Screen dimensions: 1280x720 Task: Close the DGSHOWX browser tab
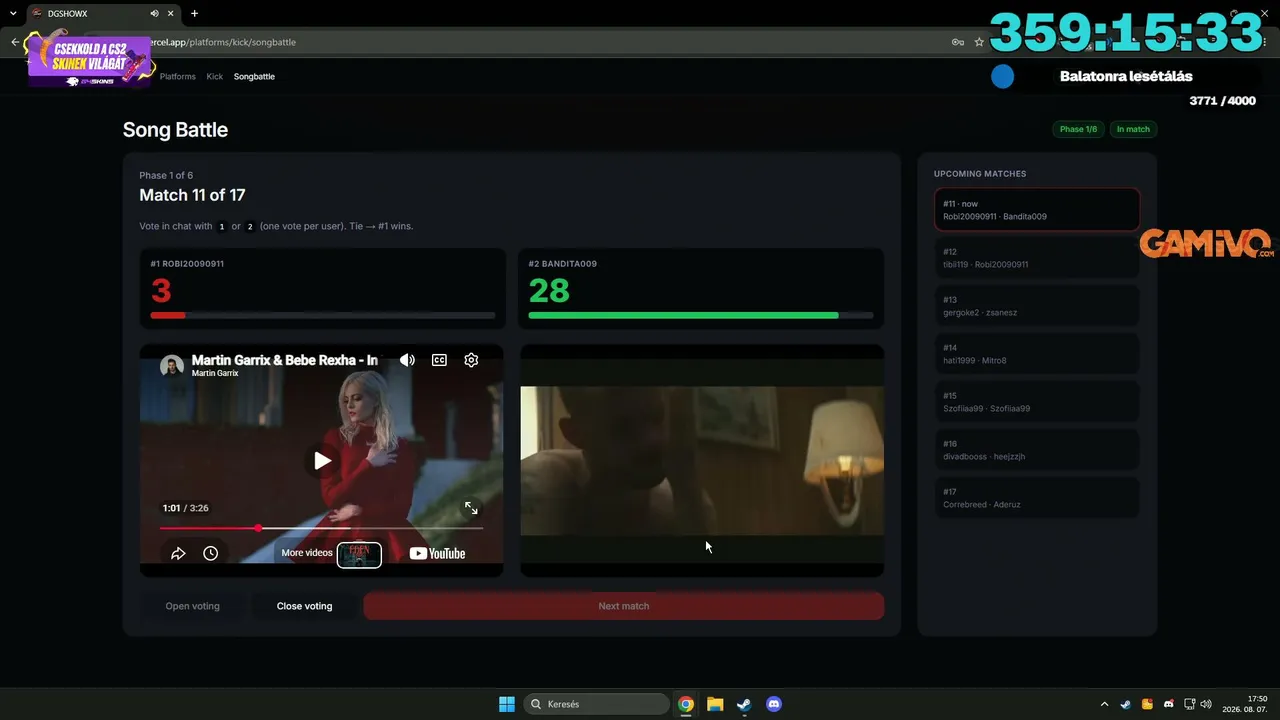pyautogui.click(x=172, y=13)
